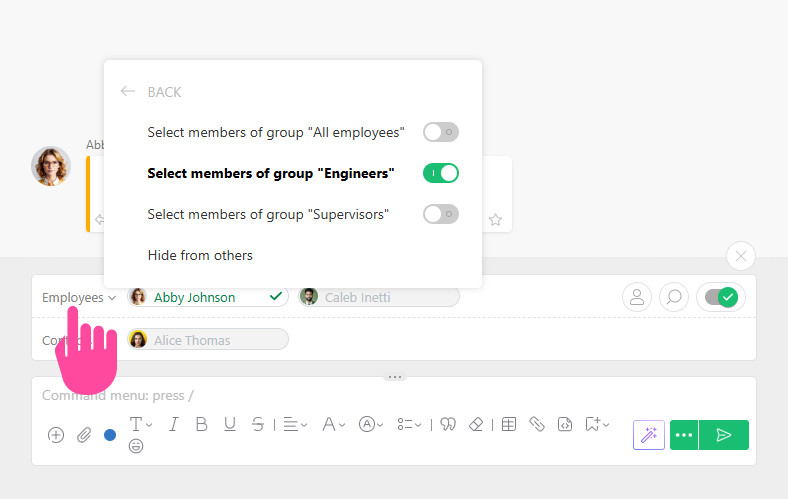788x499 pixels.
Task: Click the green three-dots more options button
Action: click(x=684, y=435)
